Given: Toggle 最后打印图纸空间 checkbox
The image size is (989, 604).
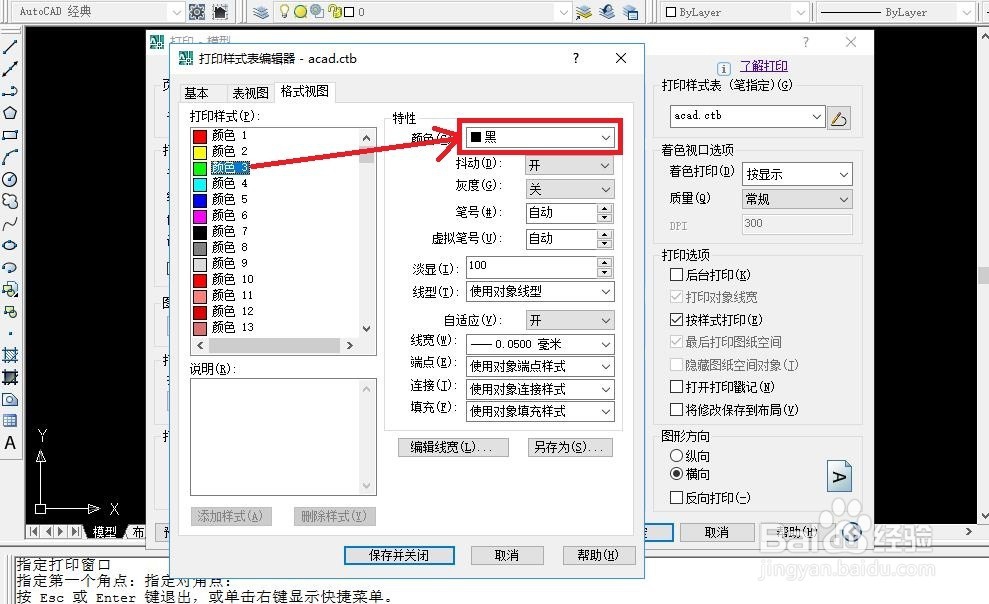Looking at the screenshot, I should [x=676, y=342].
